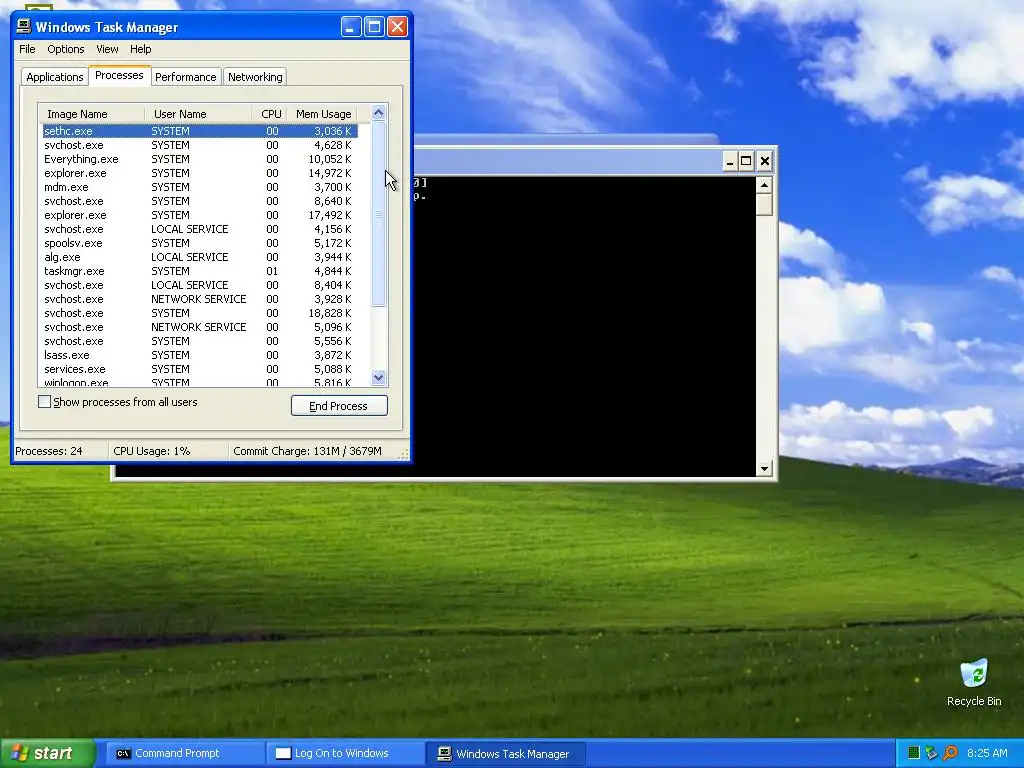1024x768 pixels.
Task: Click the console window scroll up arrow
Action: click(764, 185)
